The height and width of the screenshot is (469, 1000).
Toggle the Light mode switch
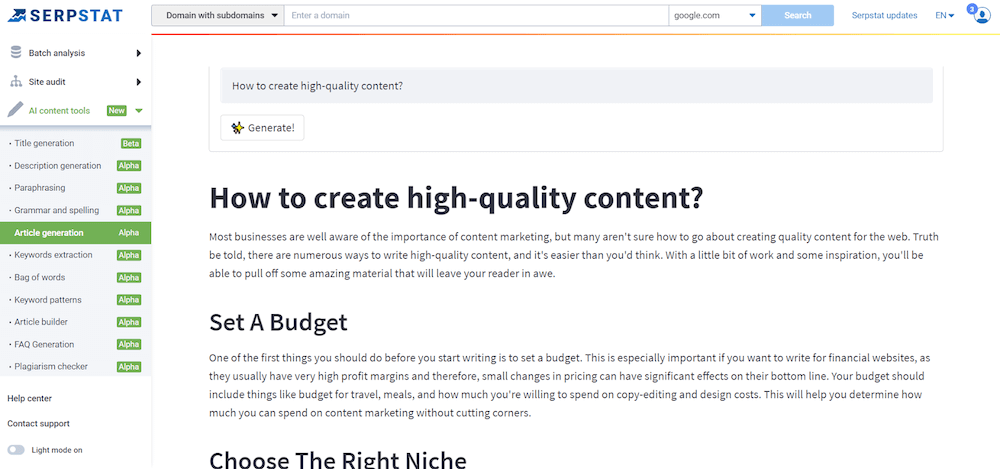[16, 450]
